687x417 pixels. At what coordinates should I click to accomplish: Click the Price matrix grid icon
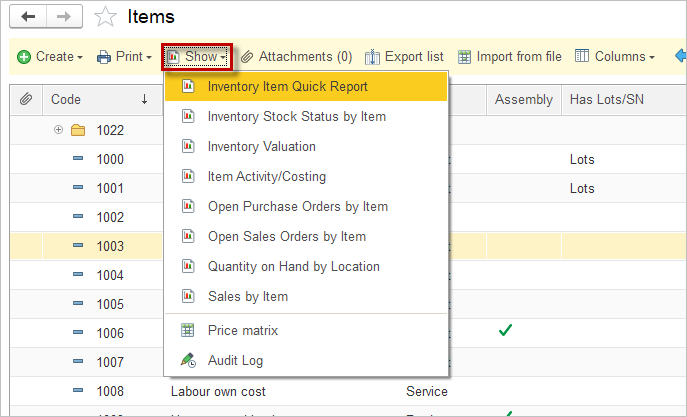click(x=187, y=330)
